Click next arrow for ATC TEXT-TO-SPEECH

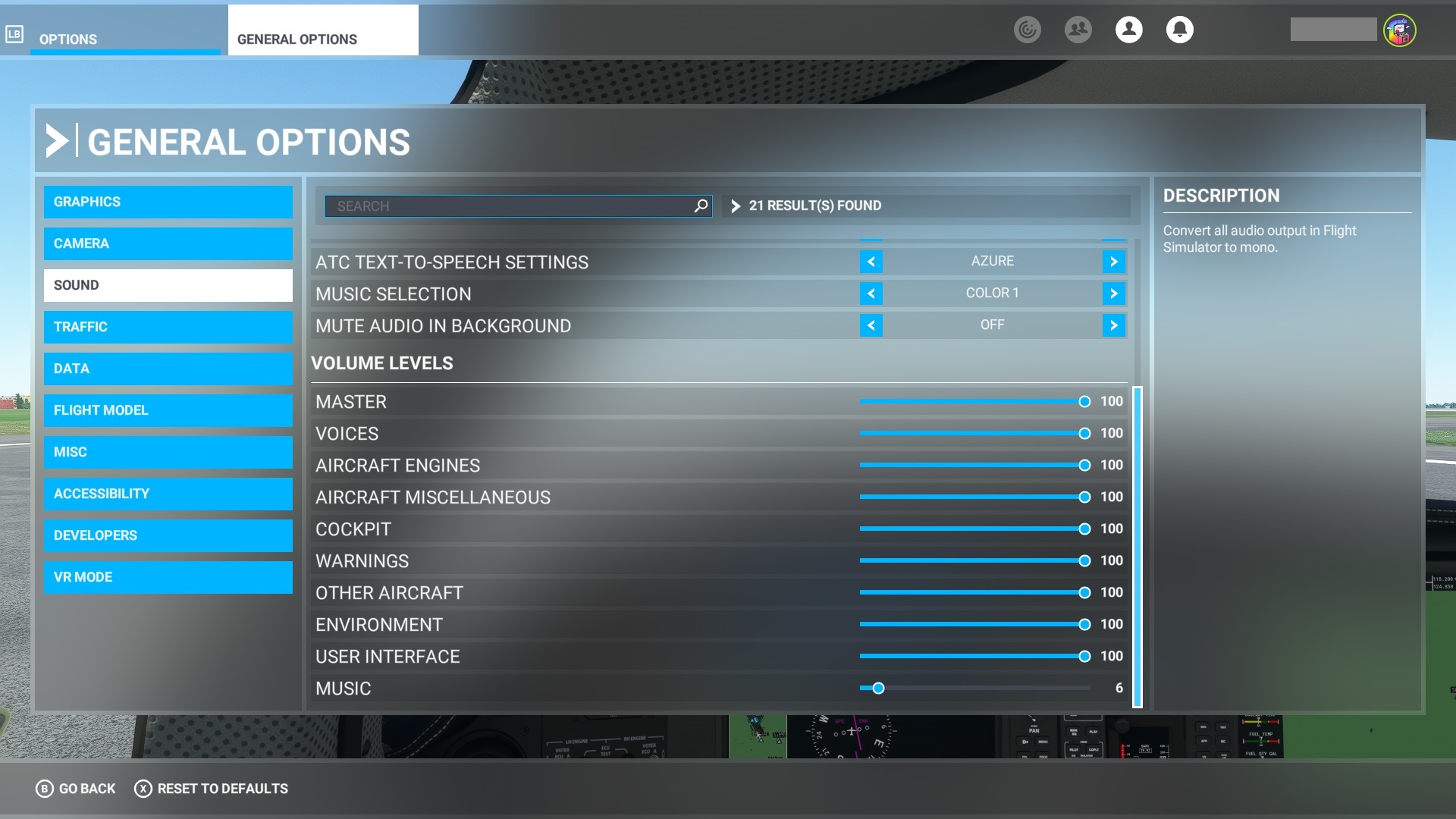[1113, 261]
